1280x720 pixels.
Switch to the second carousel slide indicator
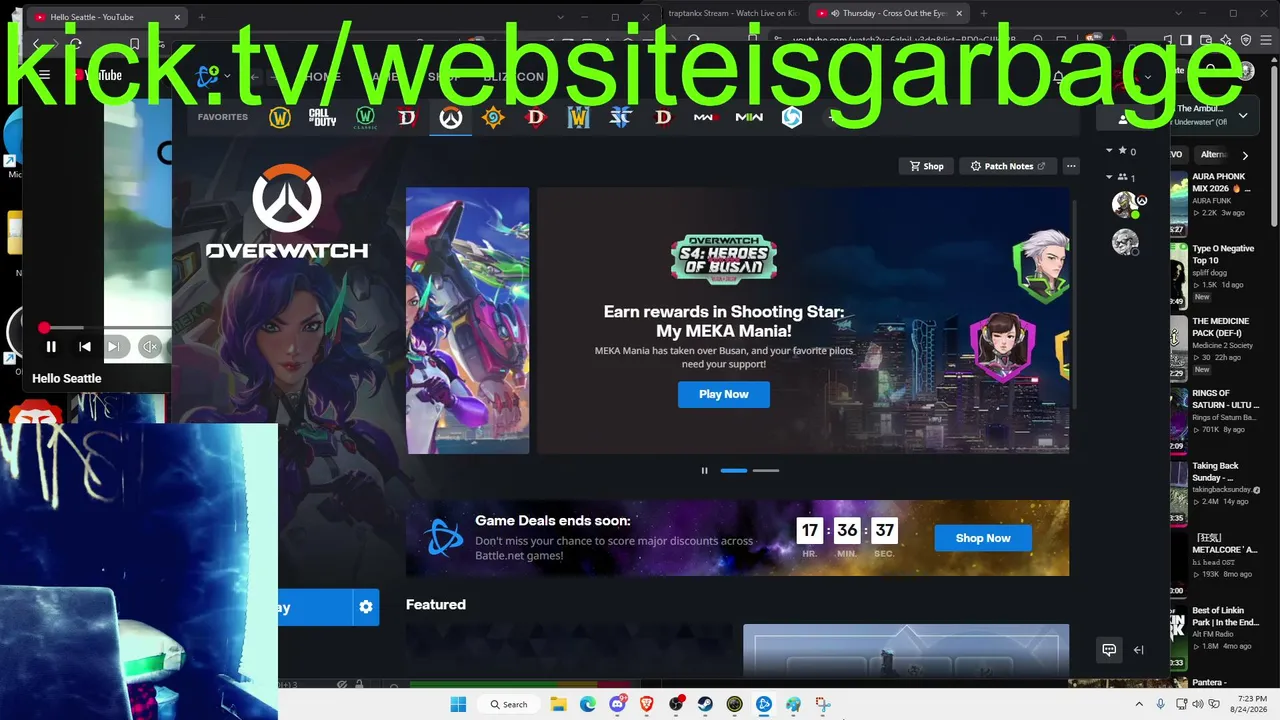point(766,470)
